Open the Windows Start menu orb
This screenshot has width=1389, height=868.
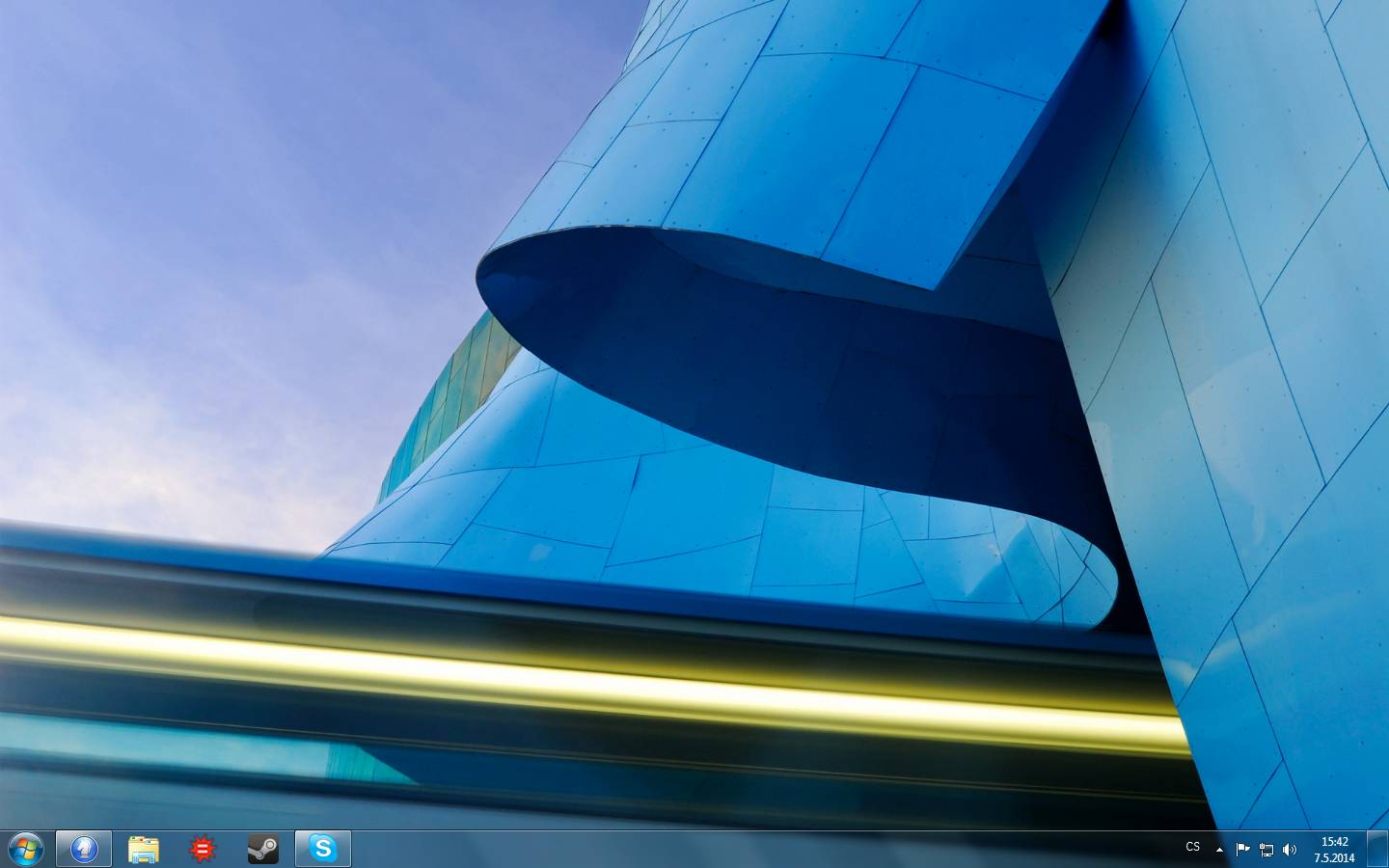click(26, 849)
